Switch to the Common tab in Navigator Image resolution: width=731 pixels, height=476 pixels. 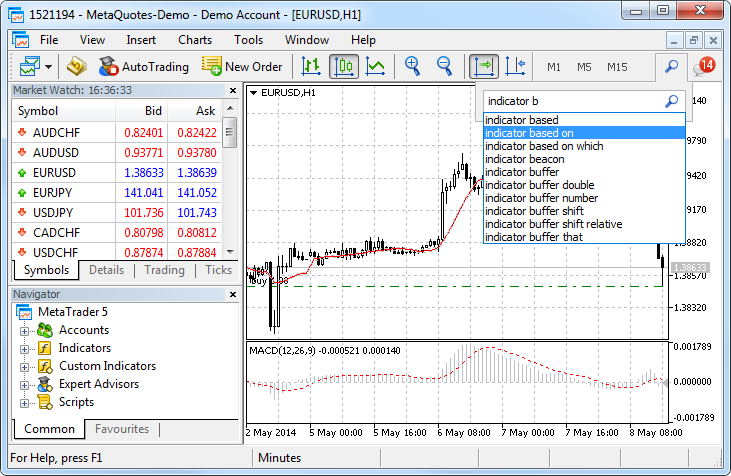click(49, 429)
